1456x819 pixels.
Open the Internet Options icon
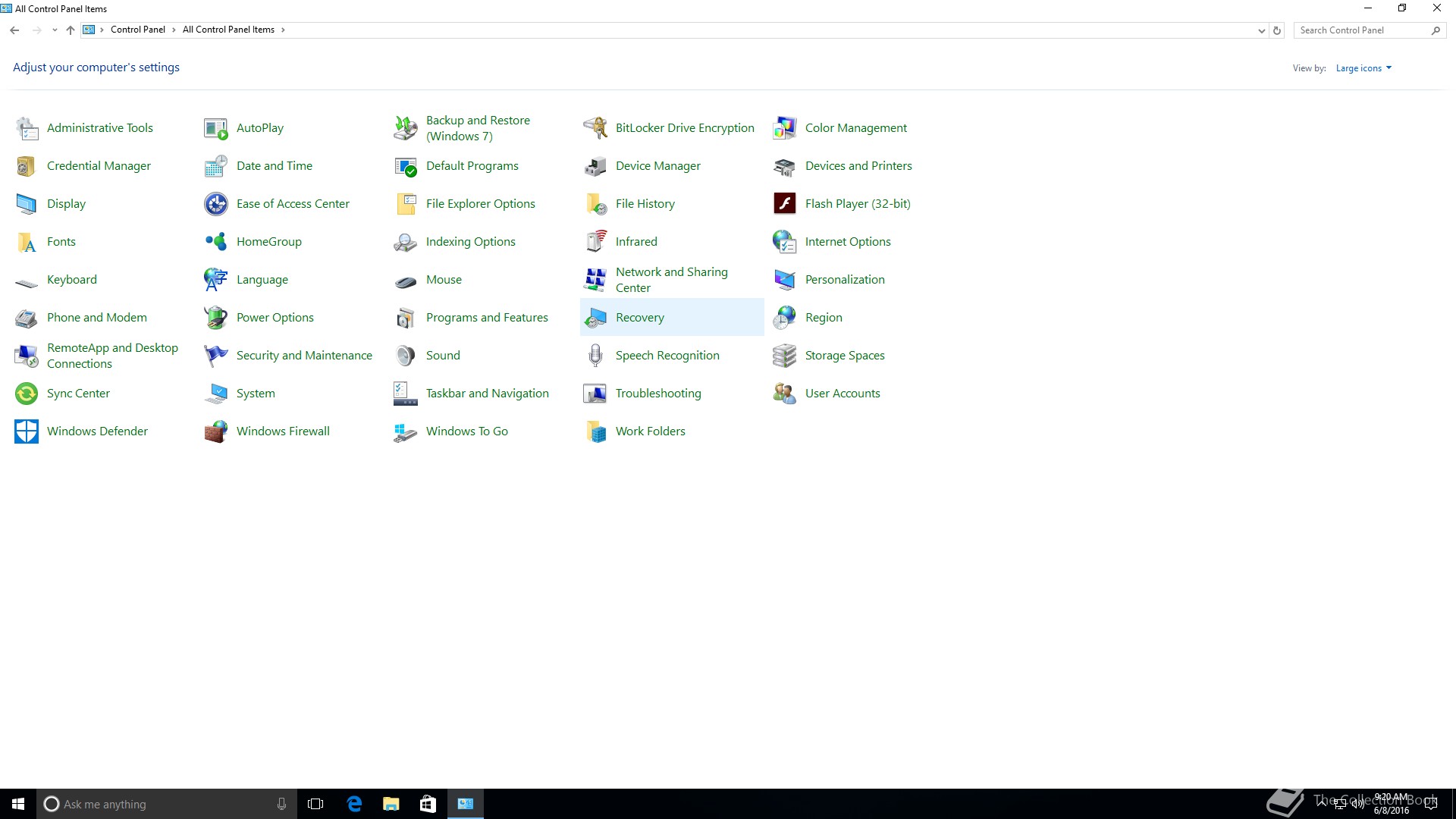[x=785, y=242]
